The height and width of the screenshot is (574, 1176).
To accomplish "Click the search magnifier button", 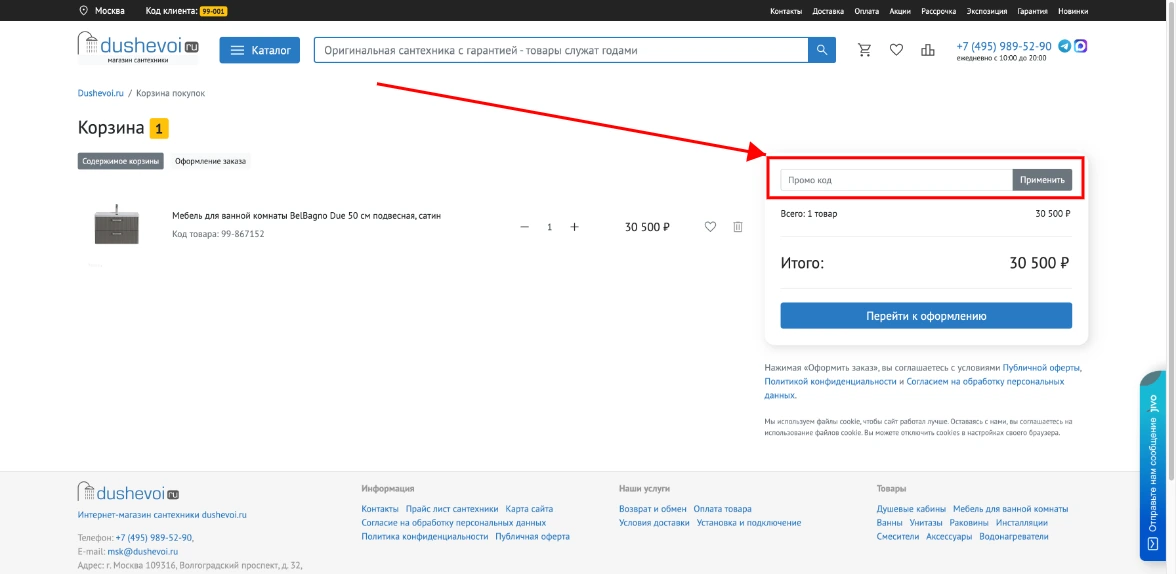I will pos(821,51).
